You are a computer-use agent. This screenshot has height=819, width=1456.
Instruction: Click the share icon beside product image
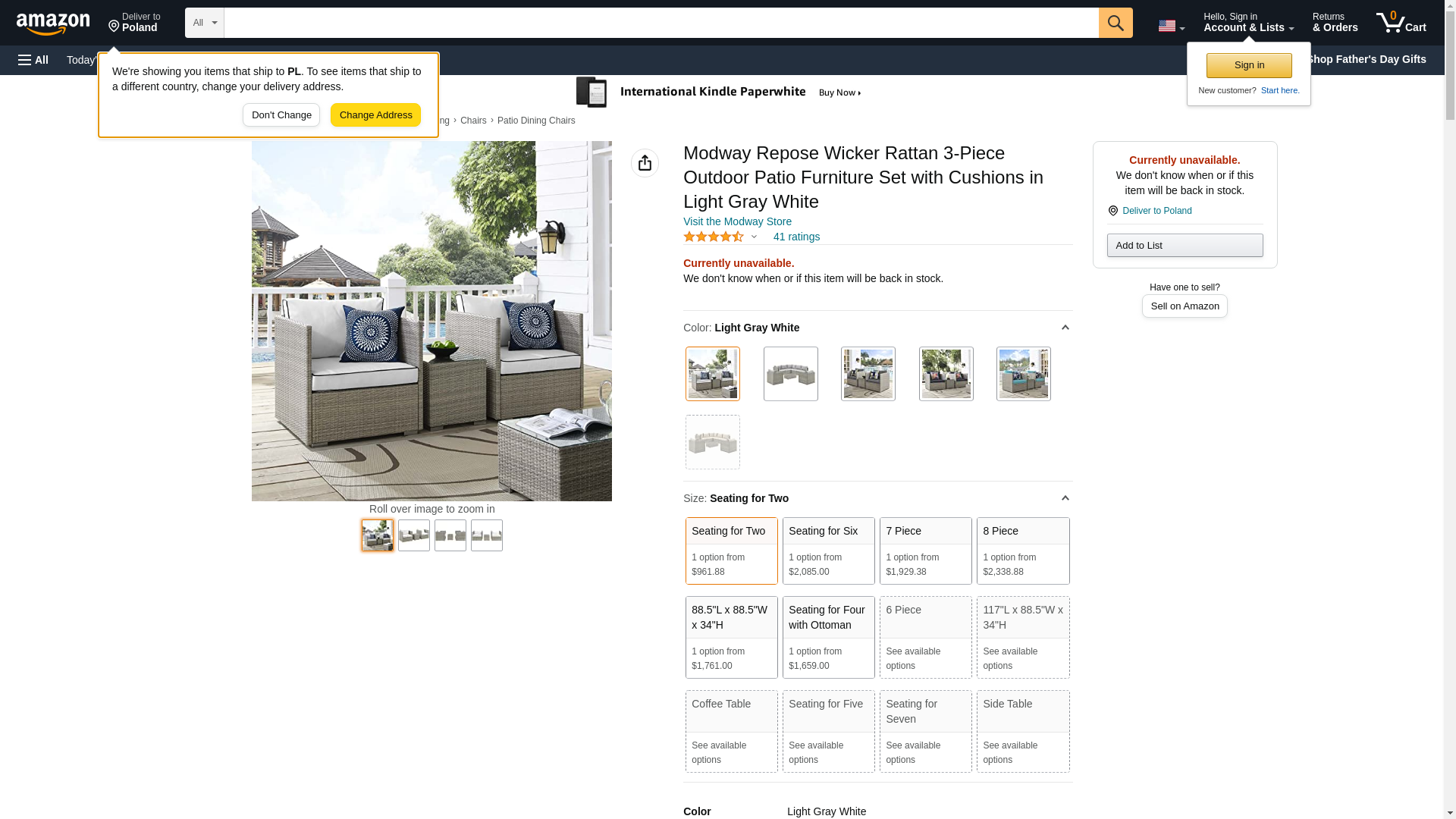point(645,163)
